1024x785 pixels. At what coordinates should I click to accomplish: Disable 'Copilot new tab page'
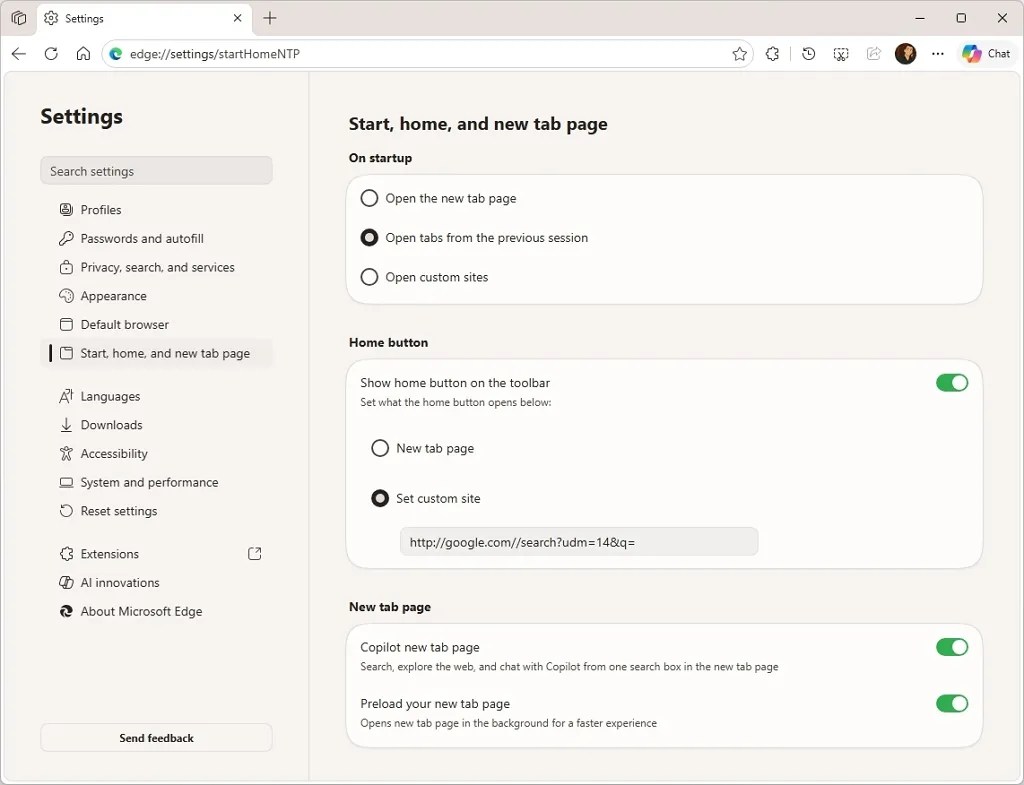pyautogui.click(x=951, y=647)
